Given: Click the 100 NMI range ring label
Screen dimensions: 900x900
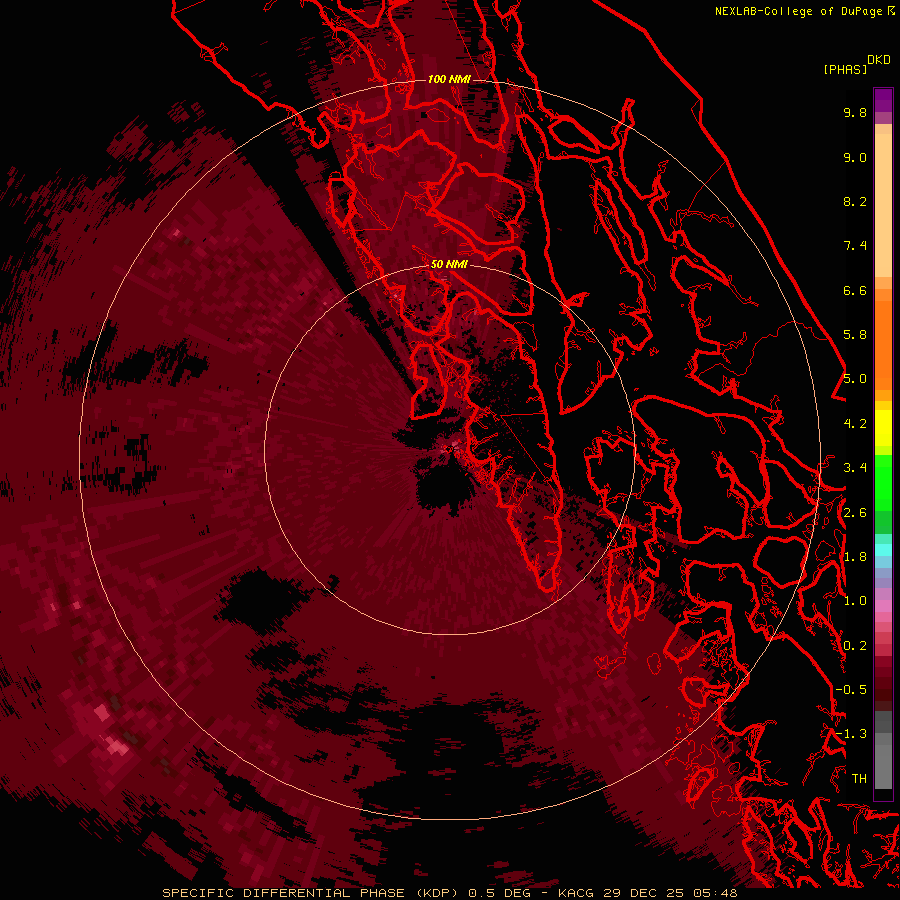Looking at the screenshot, I should point(449,79).
